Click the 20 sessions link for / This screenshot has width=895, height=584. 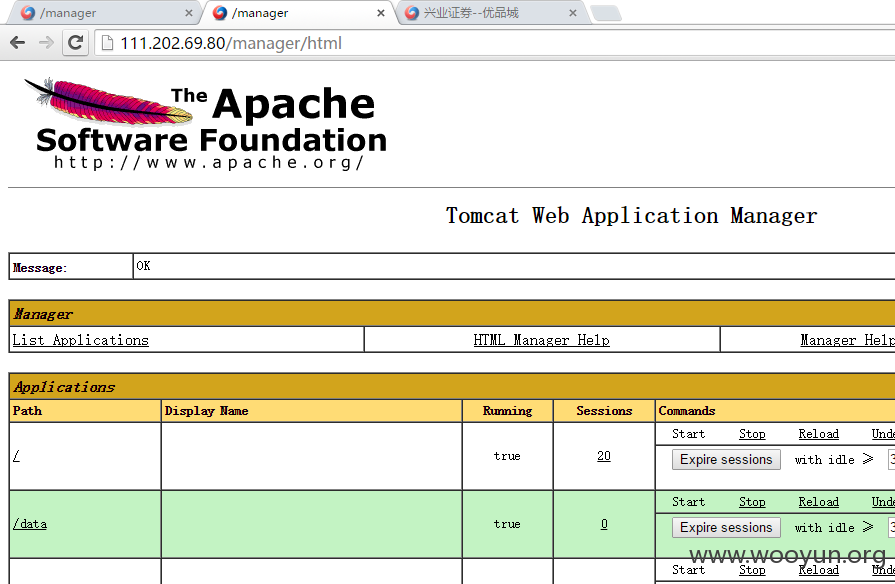[604, 456]
